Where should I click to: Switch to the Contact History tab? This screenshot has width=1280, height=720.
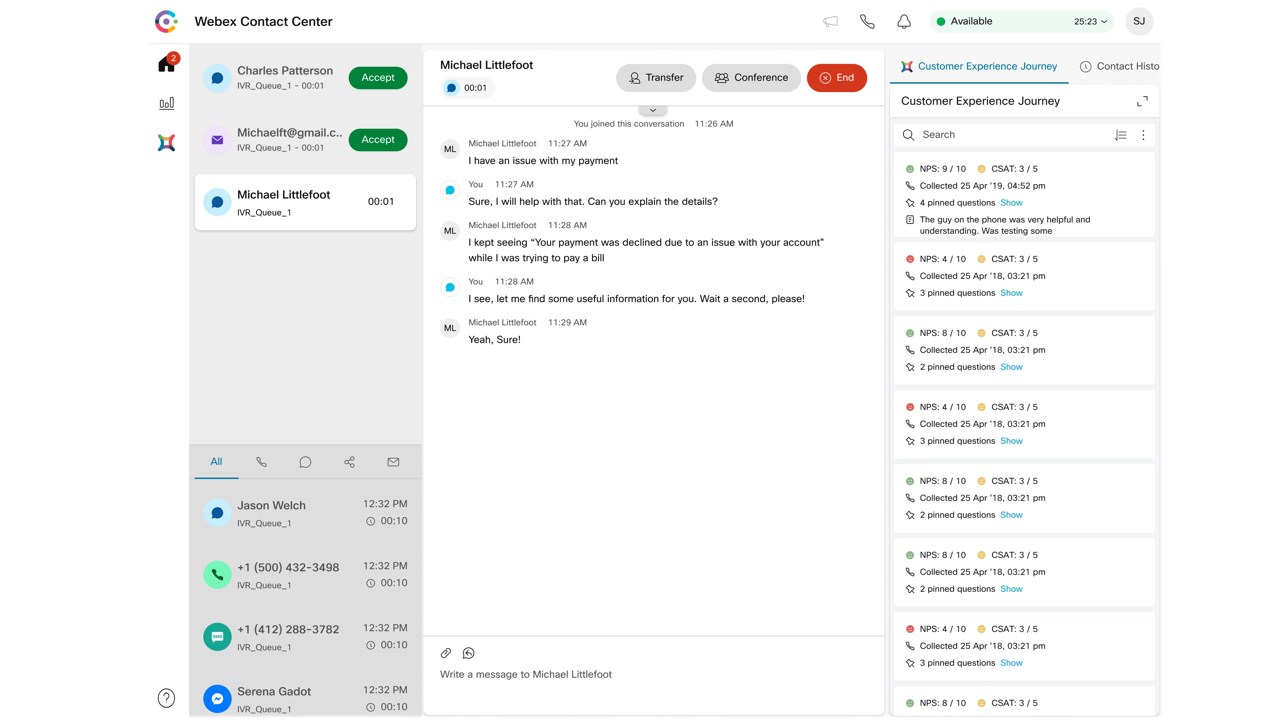tap(1120, 66)
